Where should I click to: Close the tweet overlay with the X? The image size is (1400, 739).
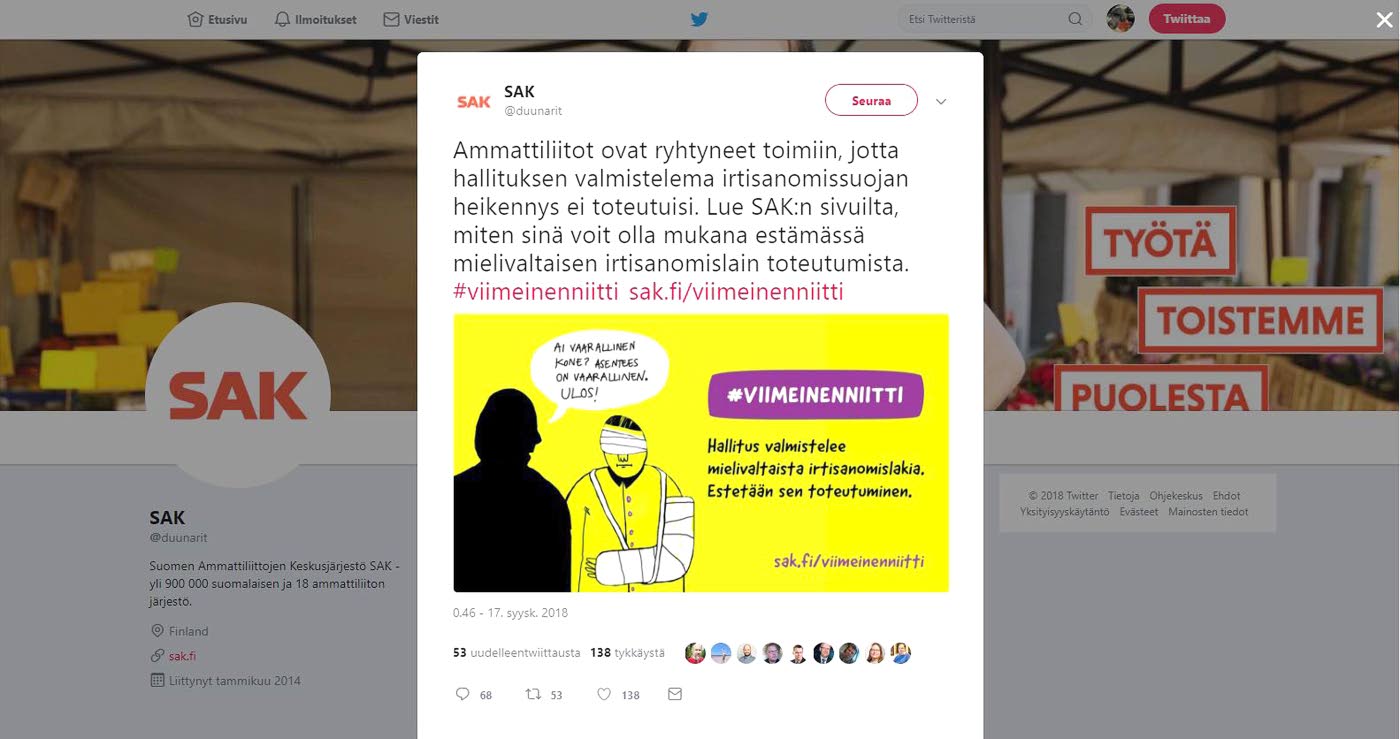coord(1384,20)
